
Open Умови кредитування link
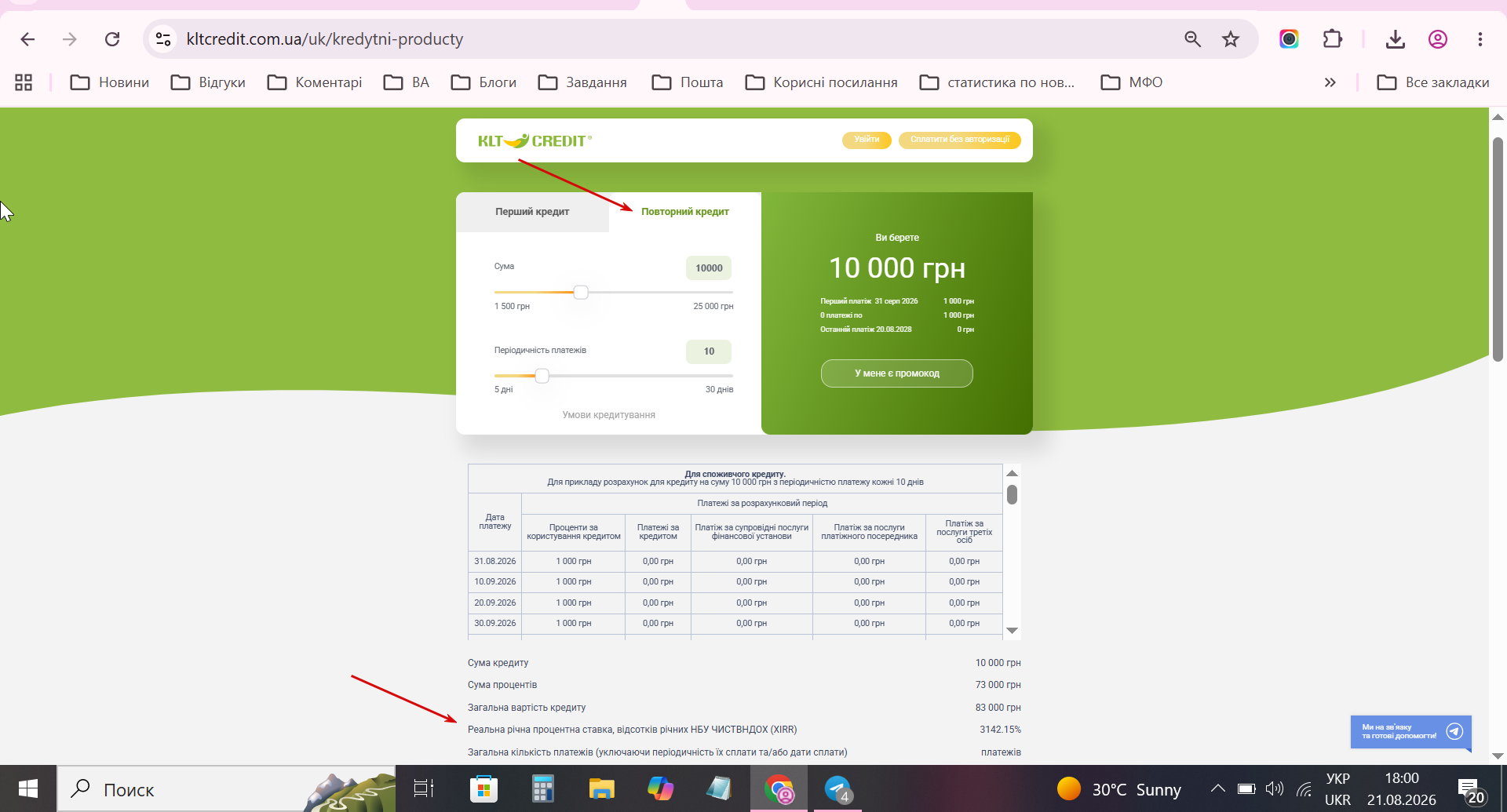(x=608, y=415)
